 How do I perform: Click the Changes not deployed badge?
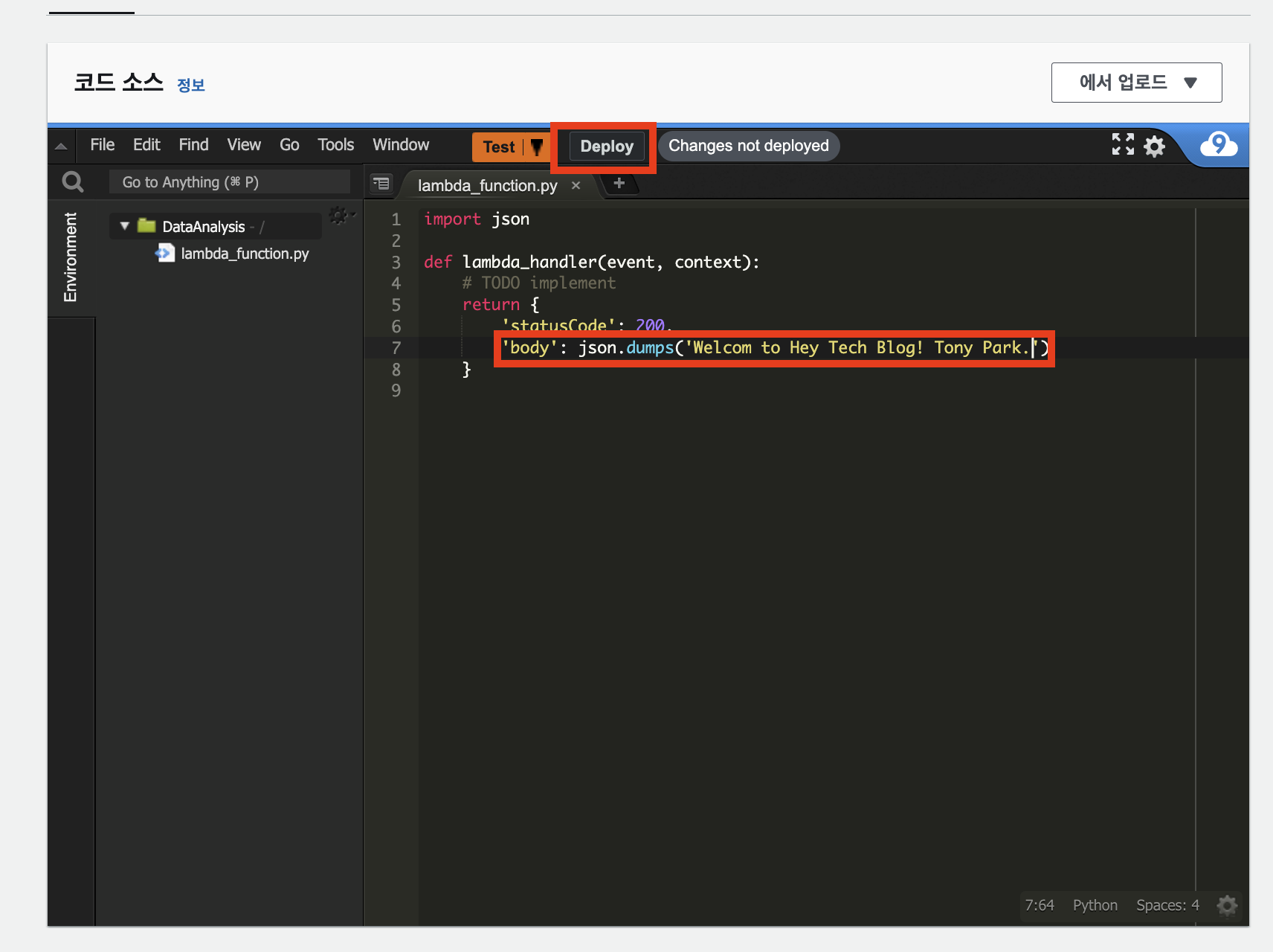748,146
